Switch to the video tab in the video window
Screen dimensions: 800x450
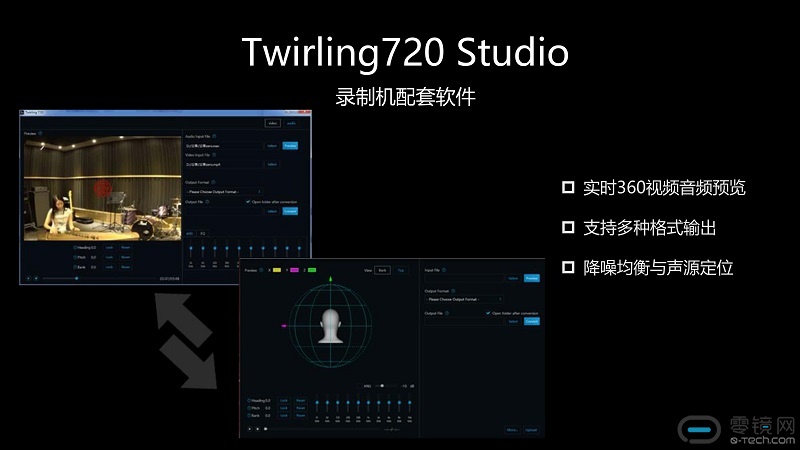click(272, 123)
